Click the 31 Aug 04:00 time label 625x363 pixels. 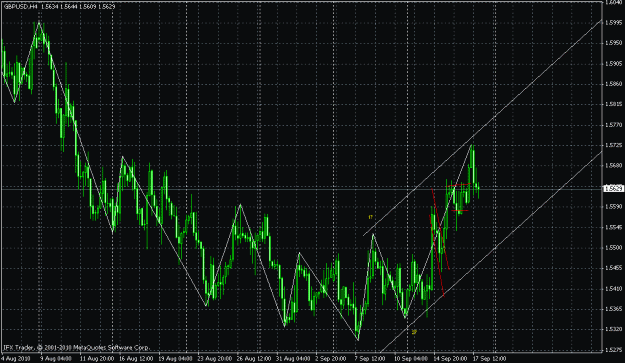294,358
